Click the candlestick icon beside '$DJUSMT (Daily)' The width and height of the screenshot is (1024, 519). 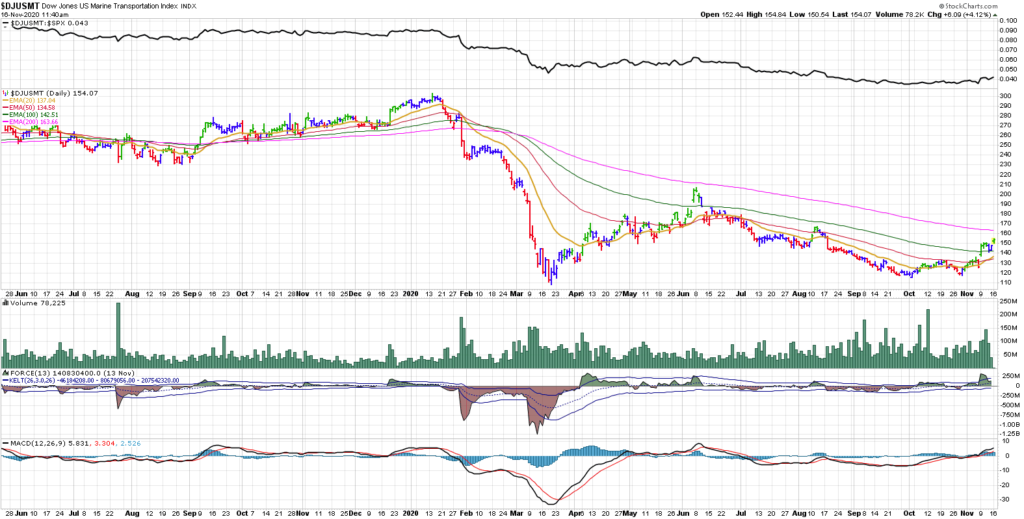click(7, 93)
